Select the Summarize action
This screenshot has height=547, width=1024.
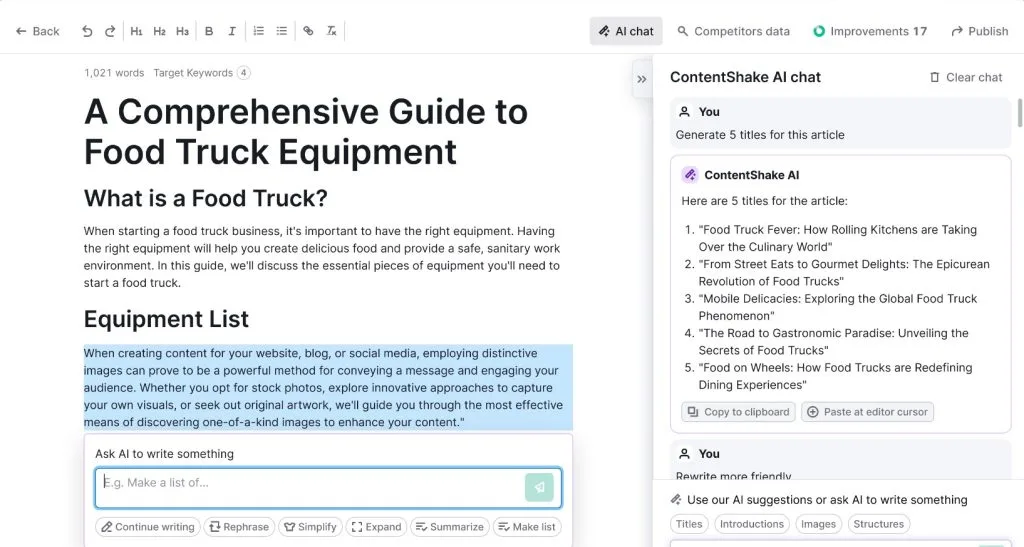[450, 527]
